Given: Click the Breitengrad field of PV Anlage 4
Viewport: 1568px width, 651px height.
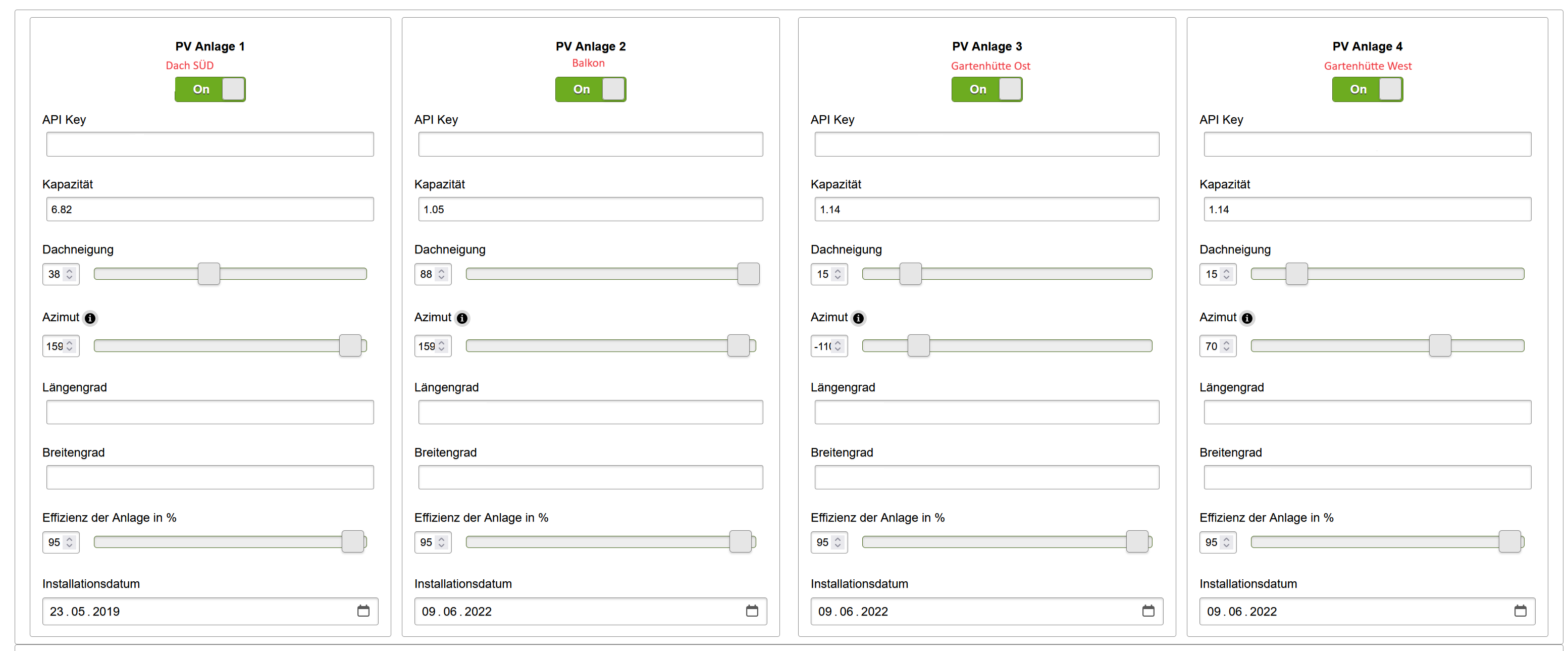Looking at the screenshot, I should coord(1367,477).
